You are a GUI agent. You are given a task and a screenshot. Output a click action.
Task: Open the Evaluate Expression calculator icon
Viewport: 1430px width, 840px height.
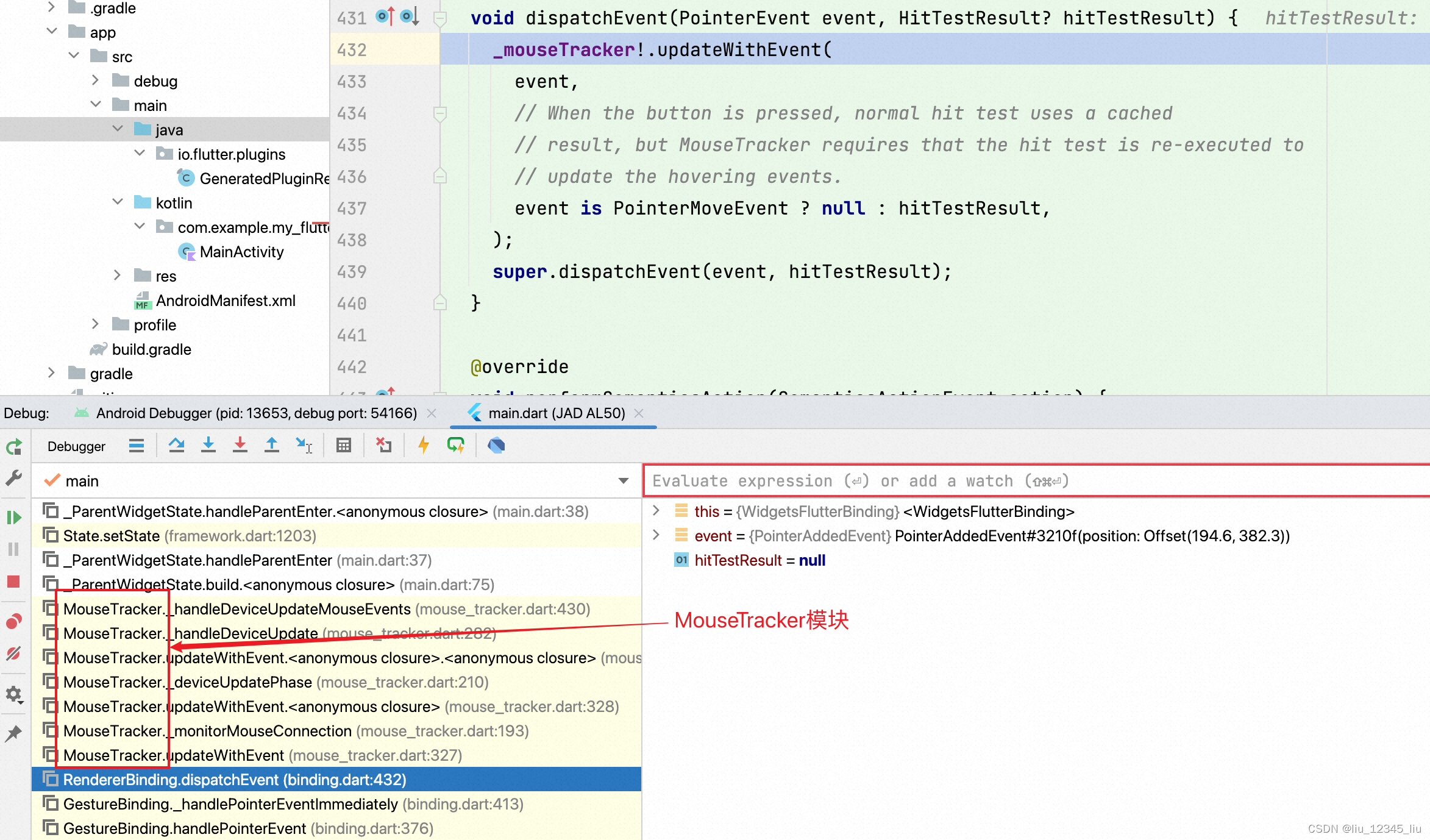pyautogui.click(x=344, y=445)
